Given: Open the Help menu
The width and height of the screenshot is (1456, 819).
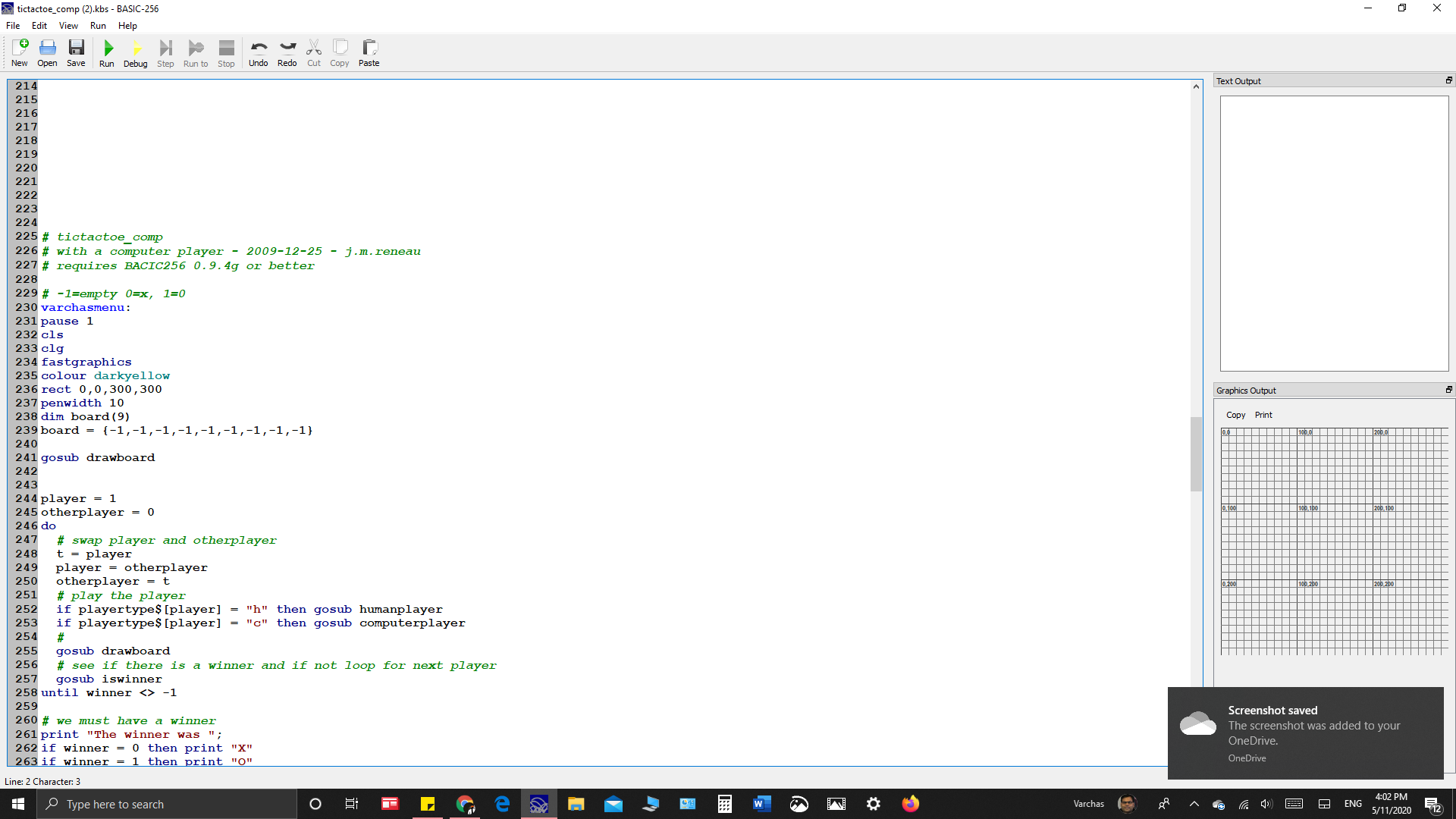Looking at the screenshot, I should pyautogui.click(x=127, y=26).
